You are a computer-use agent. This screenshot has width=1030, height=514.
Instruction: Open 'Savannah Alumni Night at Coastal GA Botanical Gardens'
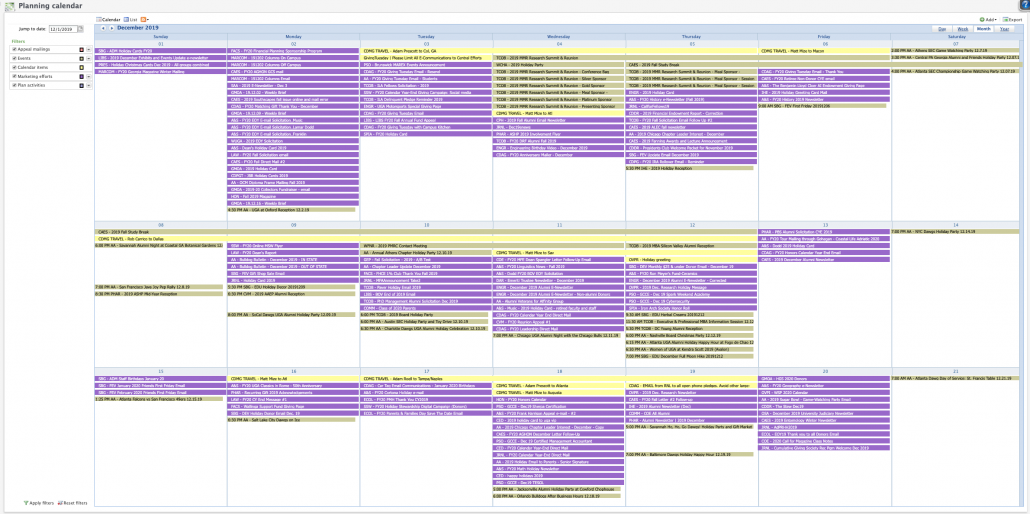point(159,245)
